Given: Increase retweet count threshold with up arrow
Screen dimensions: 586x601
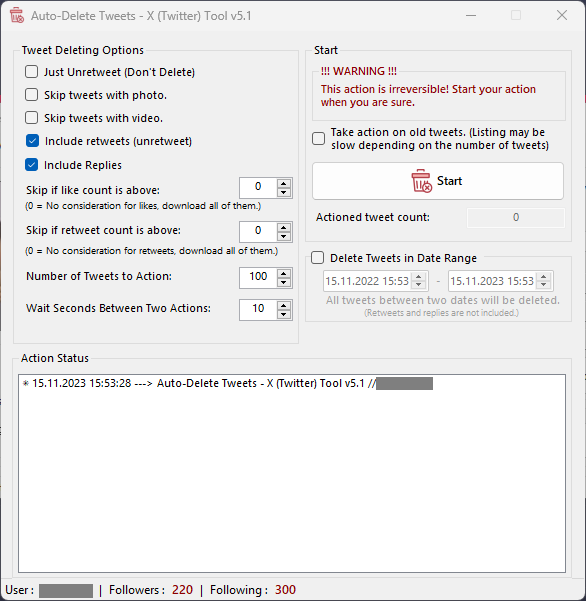Looking at the screenshot, I should (x=284, y=227).
